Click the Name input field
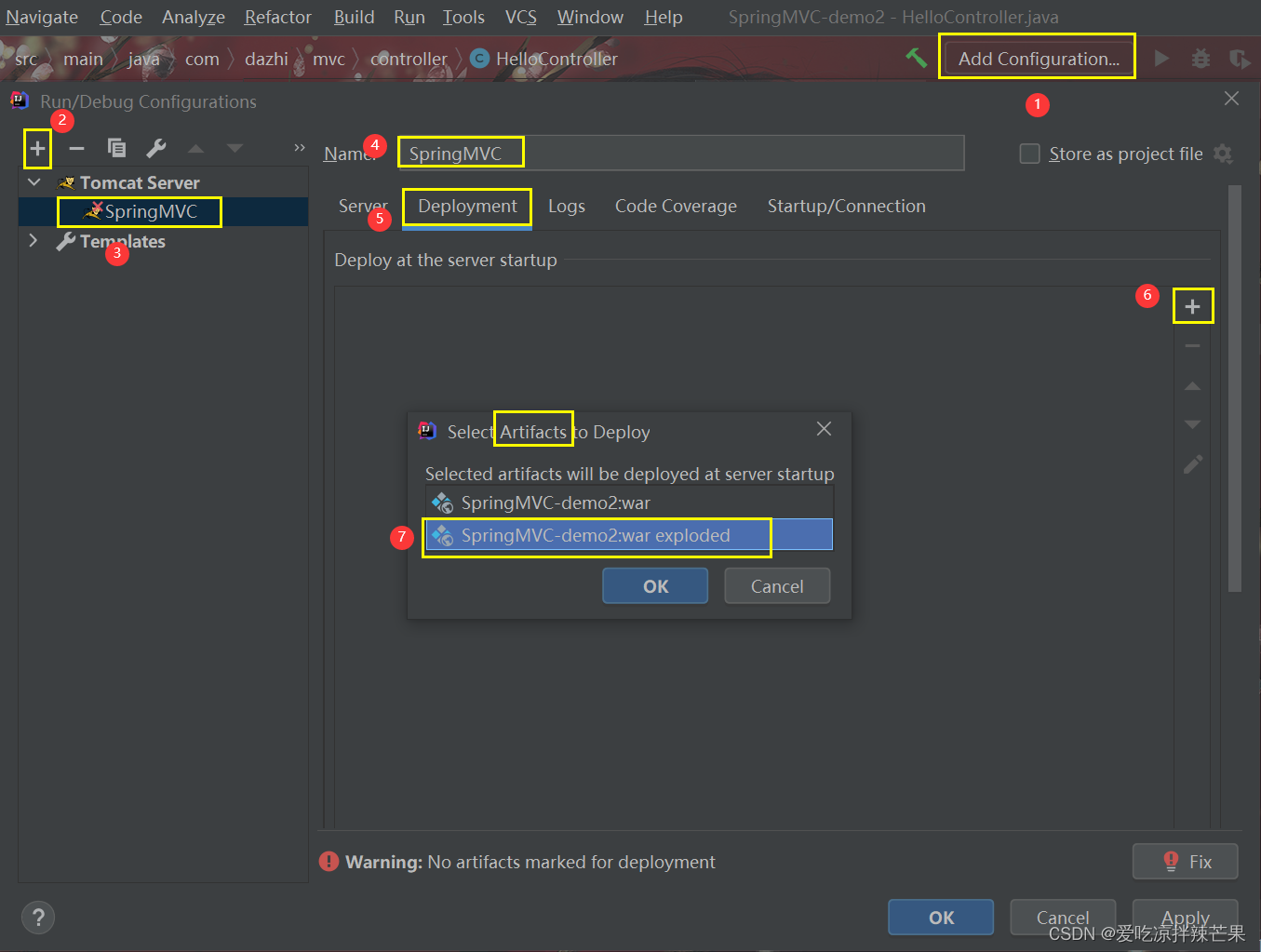This screenshot has height=952, width=1261. click(680, 154)
